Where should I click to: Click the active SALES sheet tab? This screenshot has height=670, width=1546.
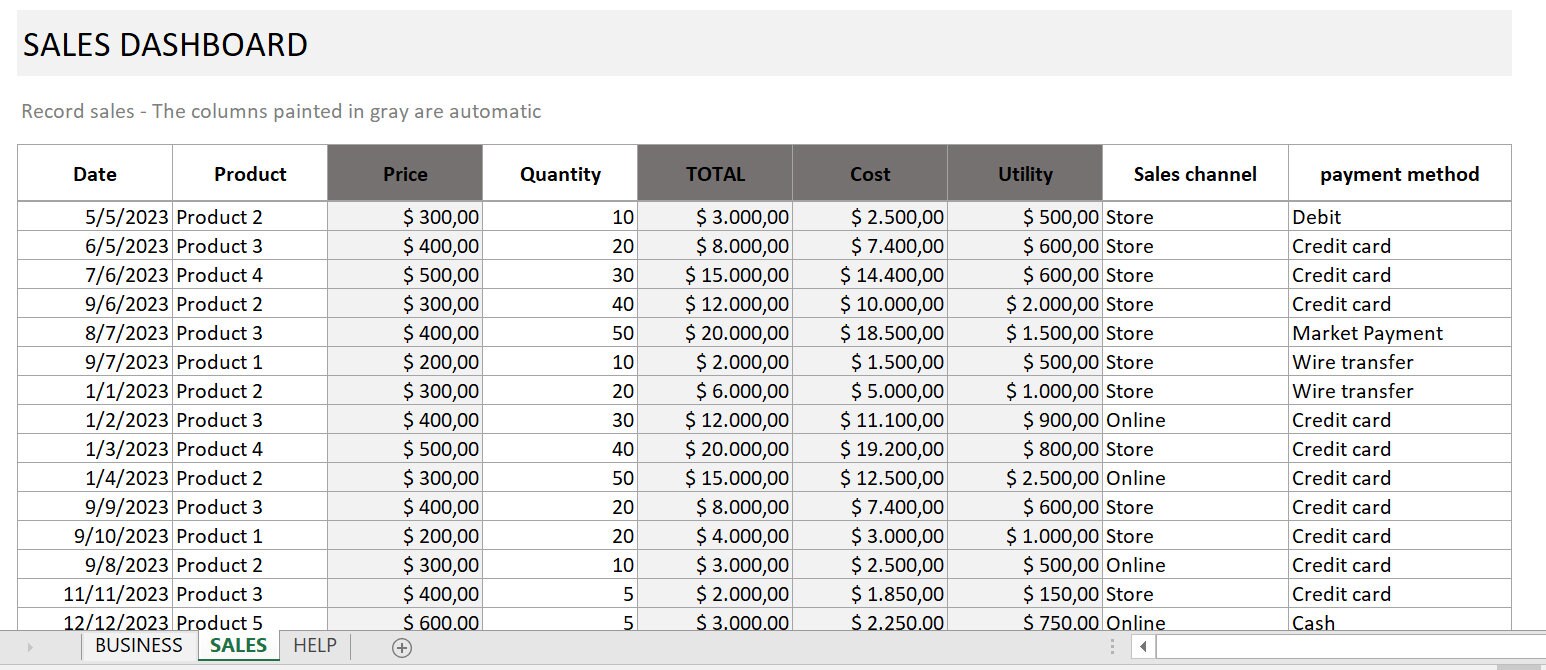(x=237, y=646)
